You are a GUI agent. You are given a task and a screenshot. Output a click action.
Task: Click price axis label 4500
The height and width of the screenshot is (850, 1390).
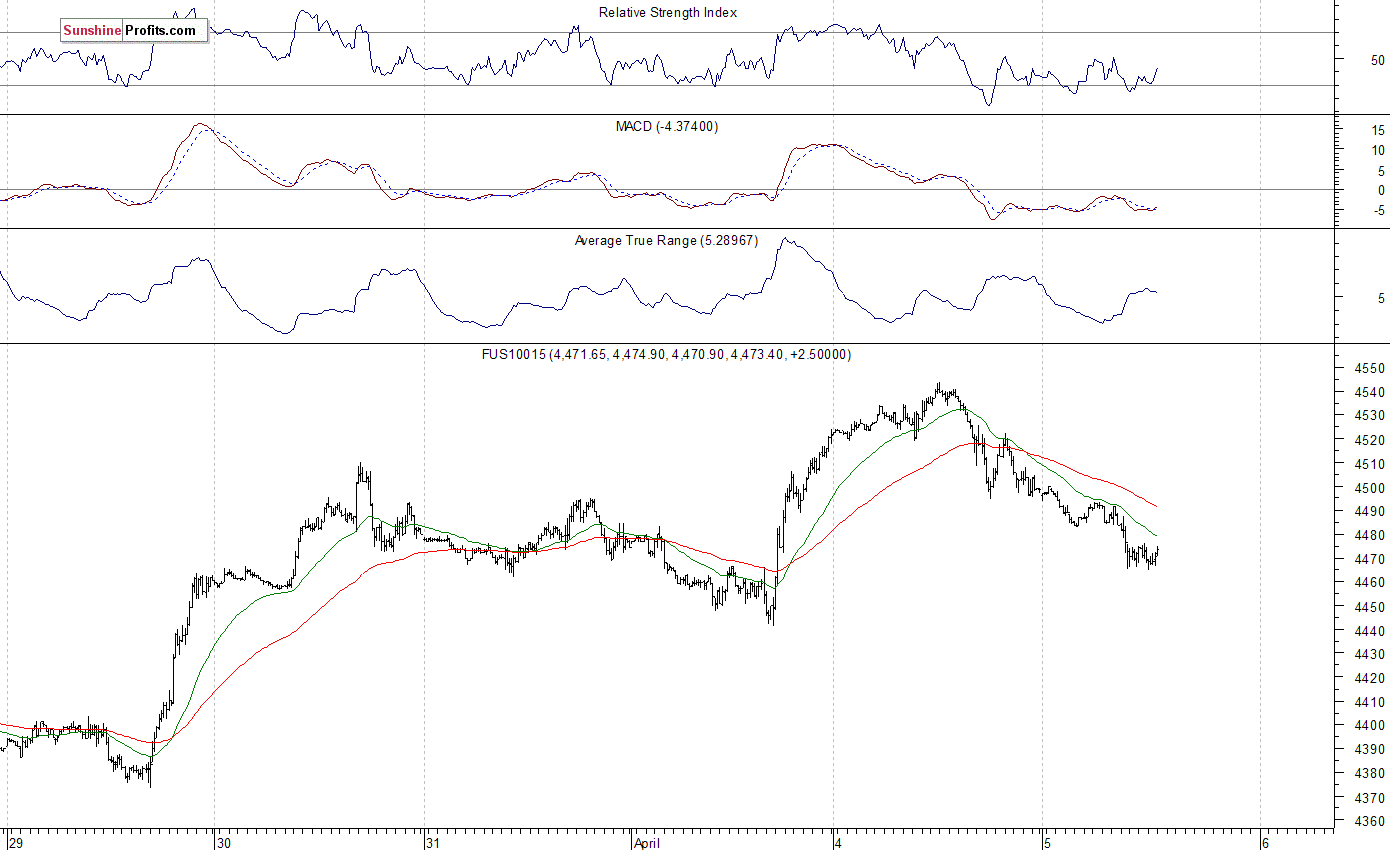(1370, 488)
